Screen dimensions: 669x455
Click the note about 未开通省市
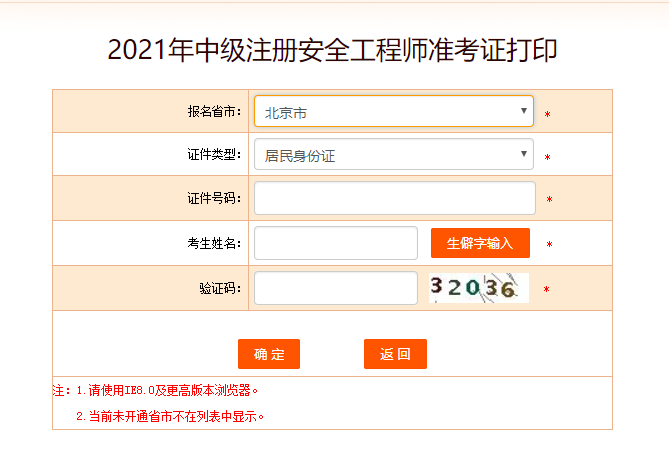point(170,415)
